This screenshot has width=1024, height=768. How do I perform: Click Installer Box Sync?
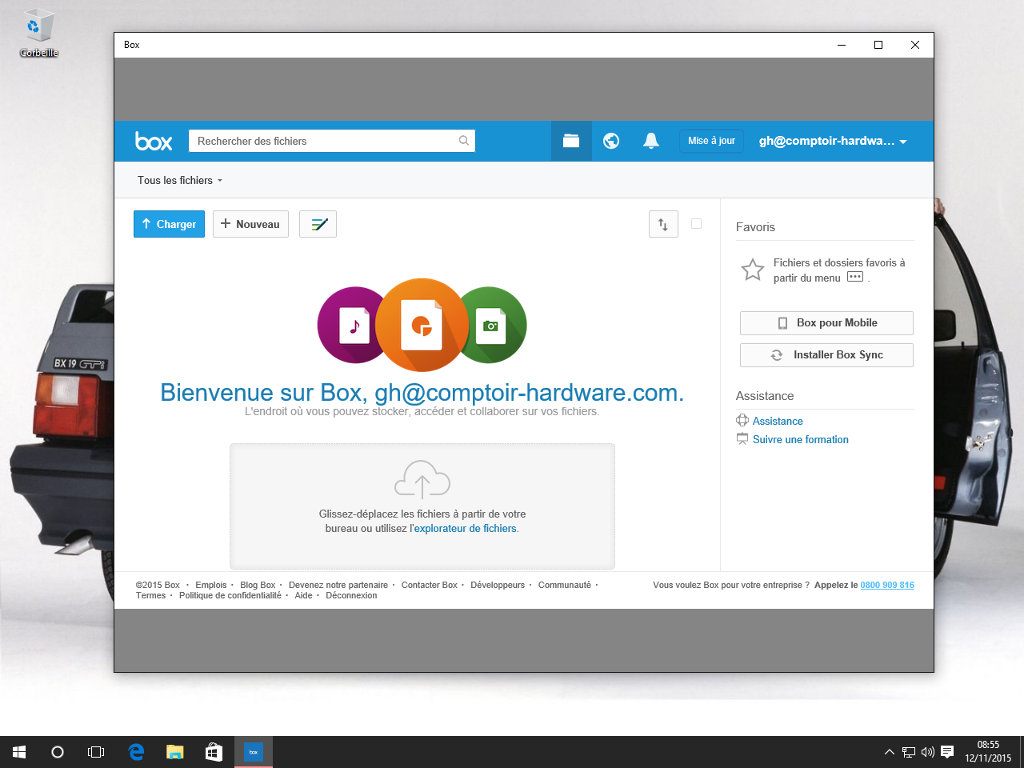826,355
